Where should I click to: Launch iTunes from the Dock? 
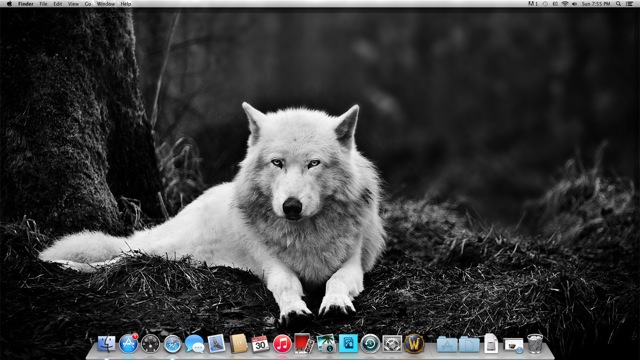[x=282, y=344]
